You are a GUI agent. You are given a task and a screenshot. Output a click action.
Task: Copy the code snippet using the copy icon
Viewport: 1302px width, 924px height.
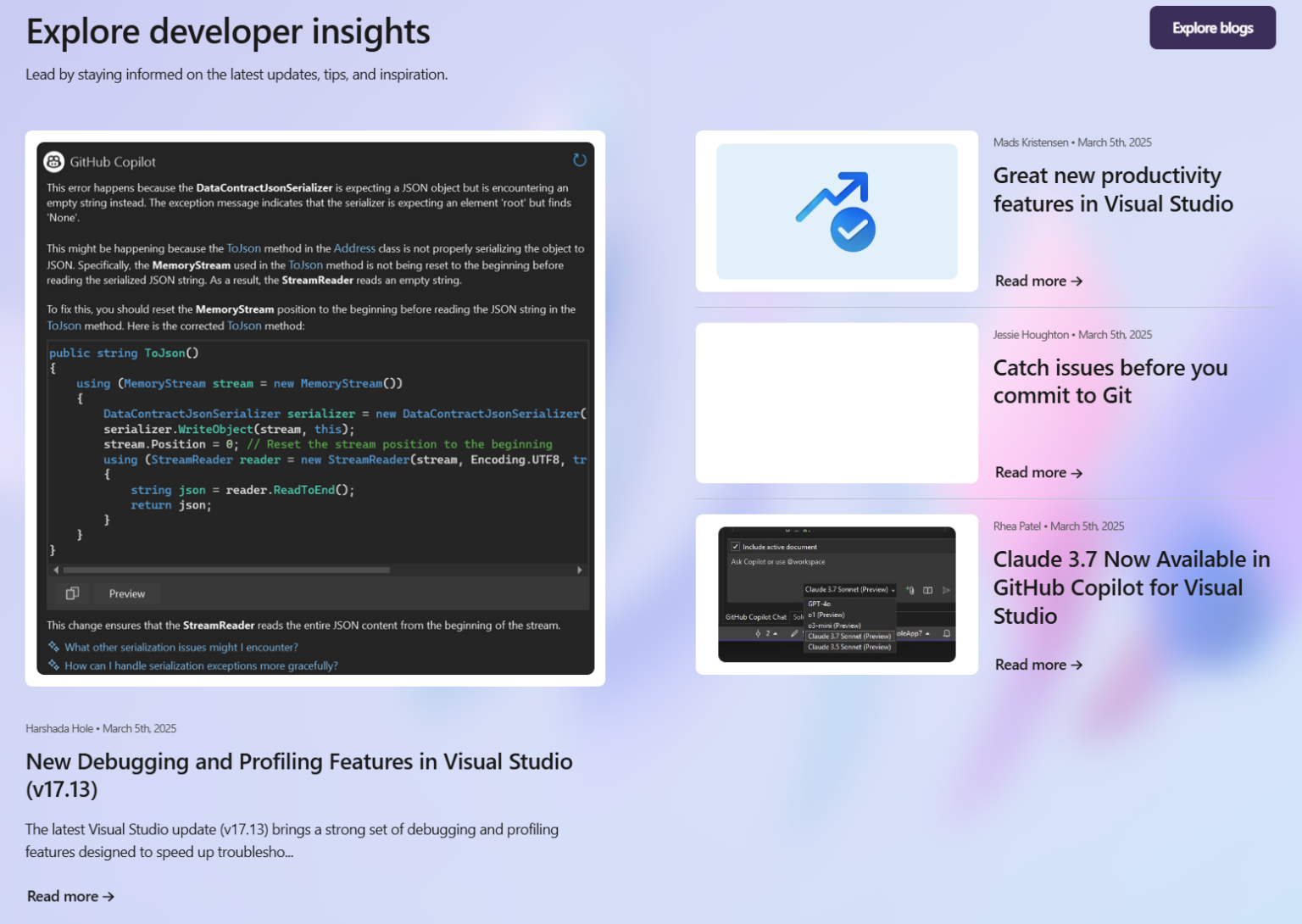[72, 593]
